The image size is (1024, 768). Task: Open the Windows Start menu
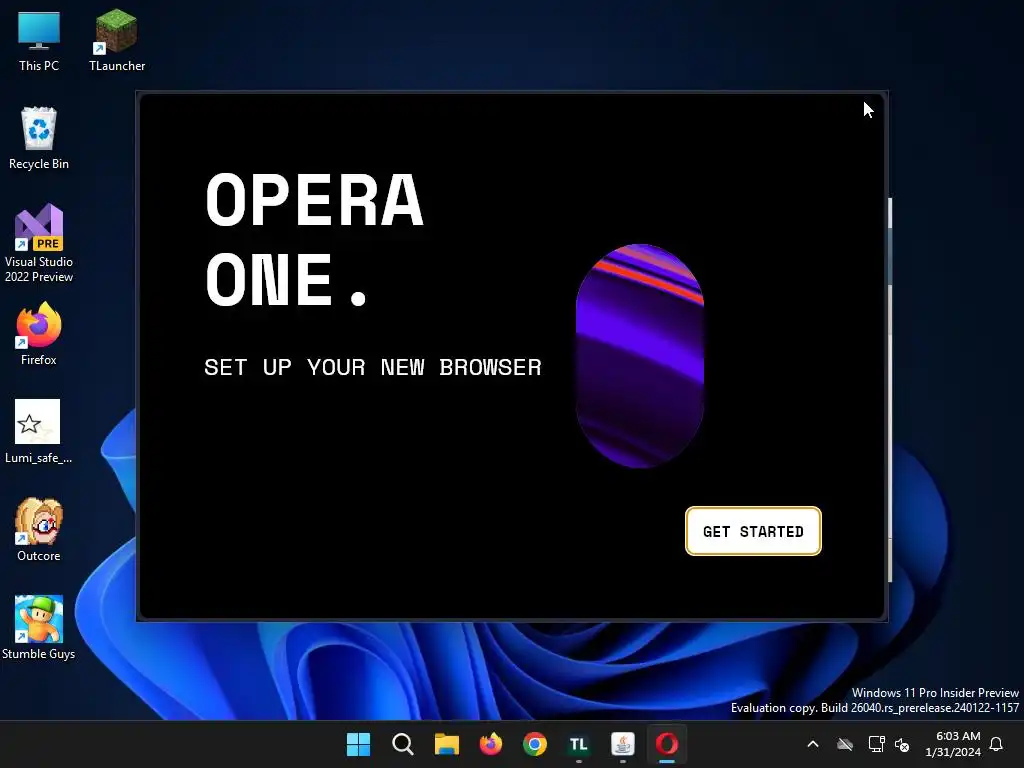click(x=358, y=744)
